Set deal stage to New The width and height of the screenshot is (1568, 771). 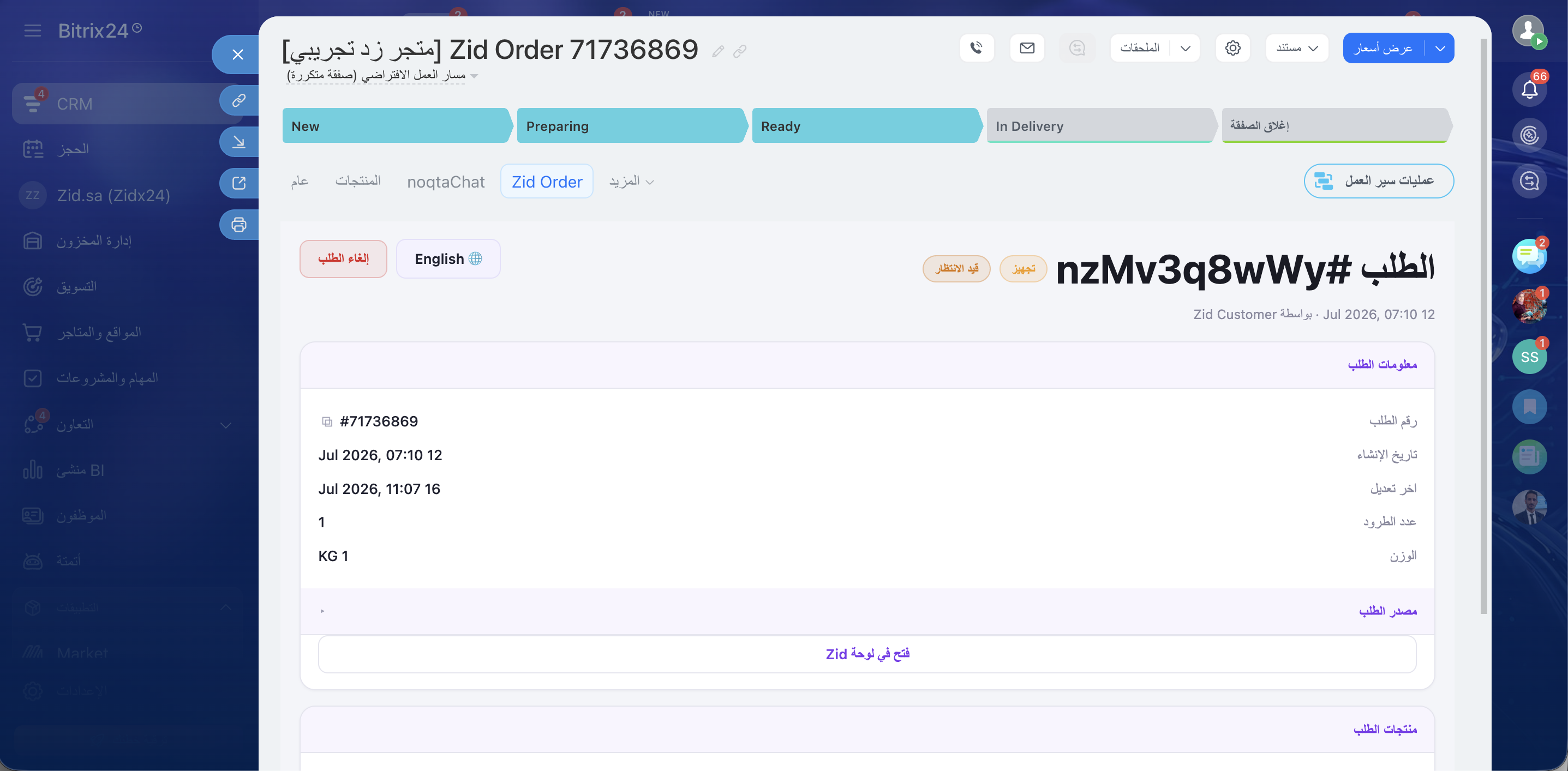pos(397,126)
